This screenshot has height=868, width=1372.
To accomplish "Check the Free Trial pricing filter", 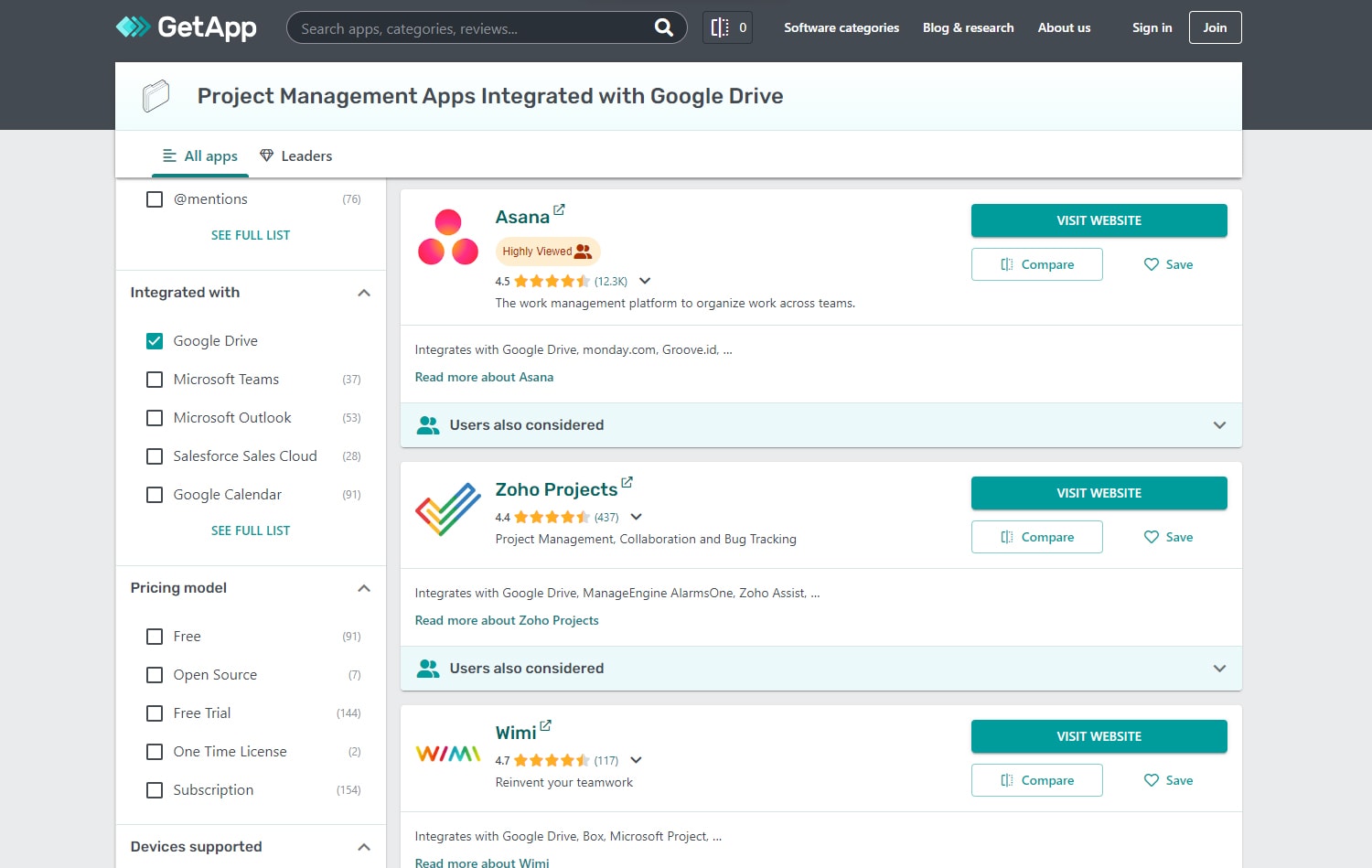I will click(x=155, y=713).
